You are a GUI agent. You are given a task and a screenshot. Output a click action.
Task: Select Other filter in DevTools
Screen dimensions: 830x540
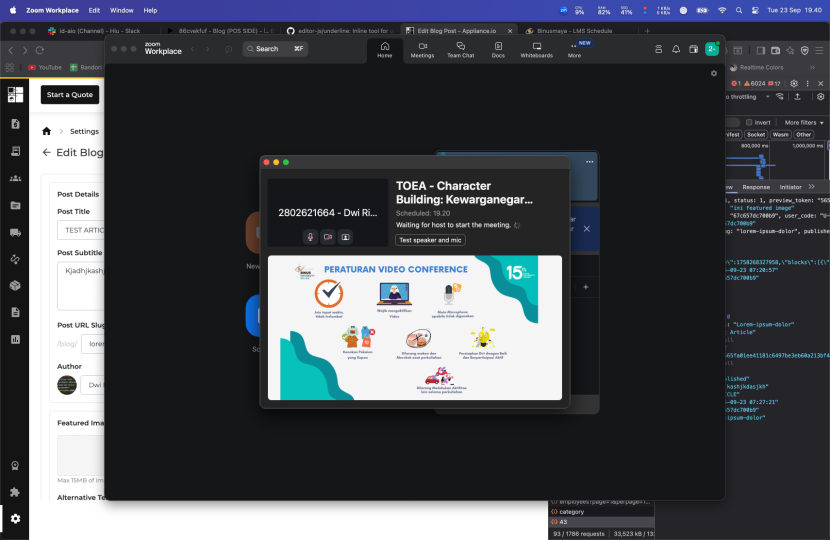(x=804, y=134)
